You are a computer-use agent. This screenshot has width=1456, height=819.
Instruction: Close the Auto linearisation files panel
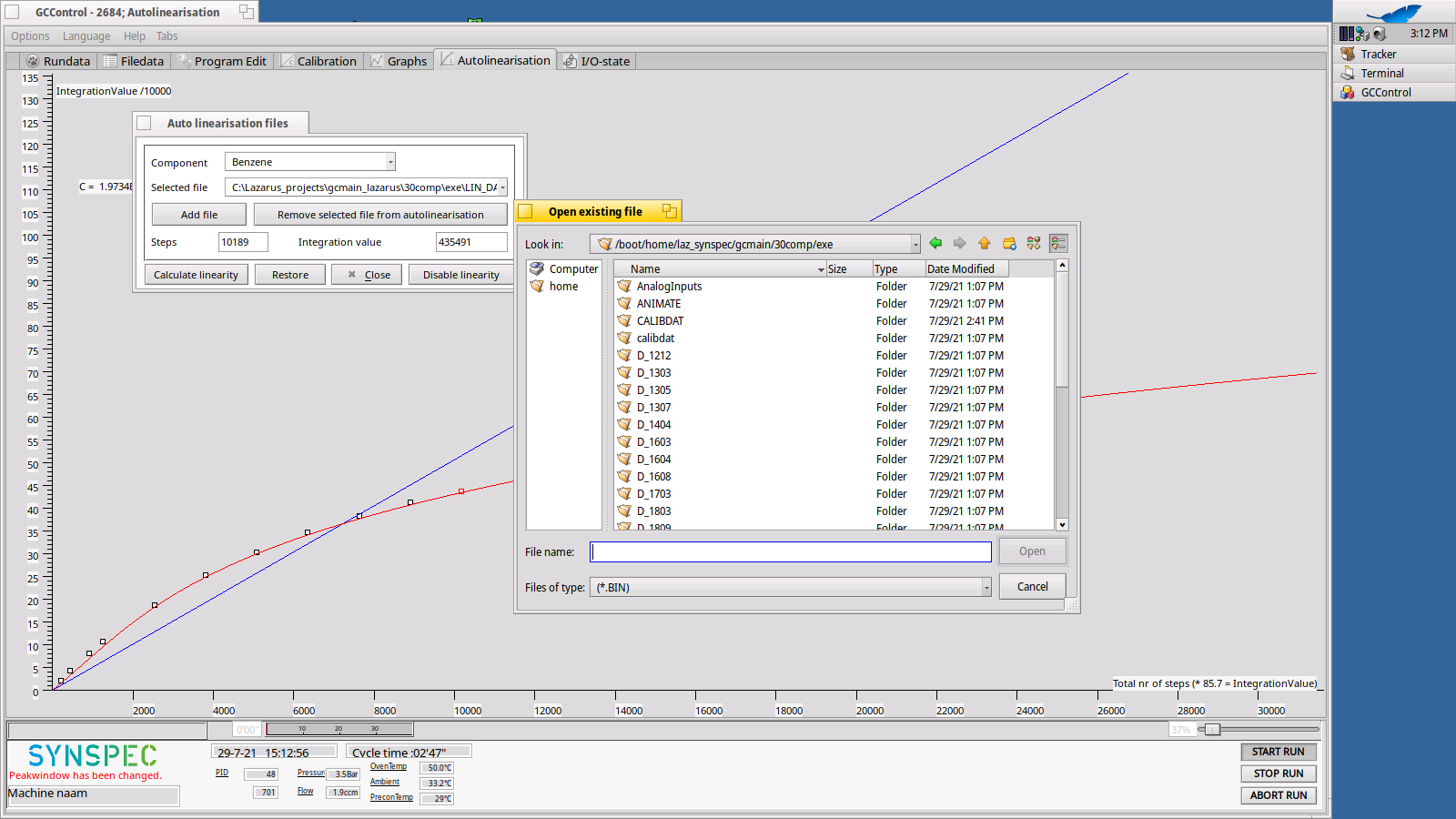[368, 275]
